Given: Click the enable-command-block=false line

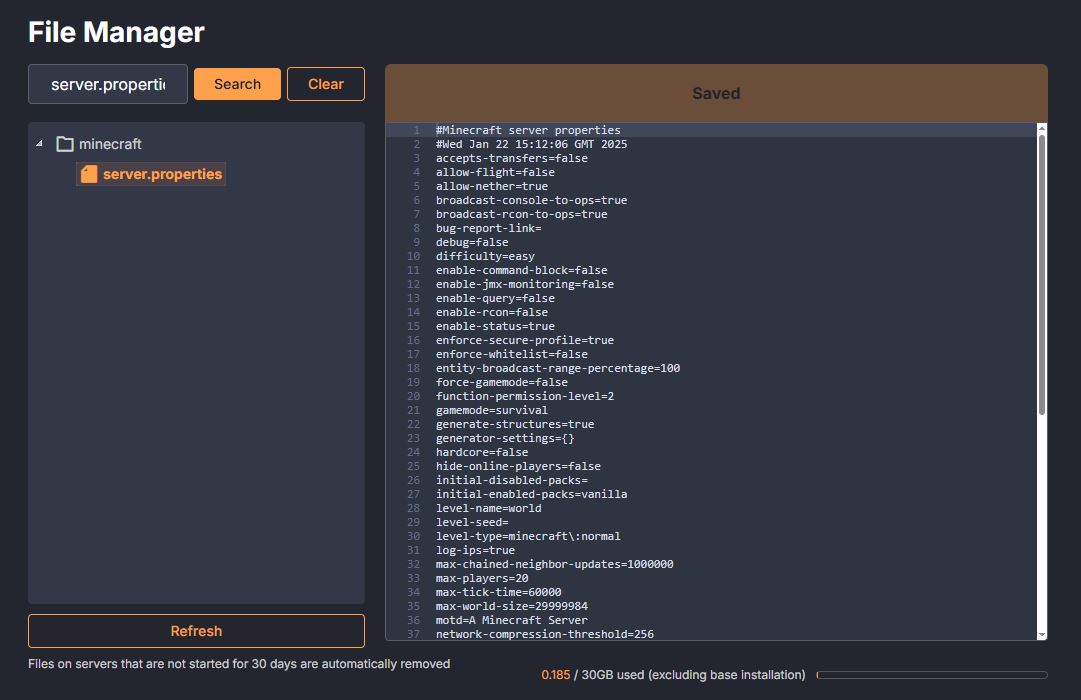Looking at the screenshot, I should pos(521,270).
